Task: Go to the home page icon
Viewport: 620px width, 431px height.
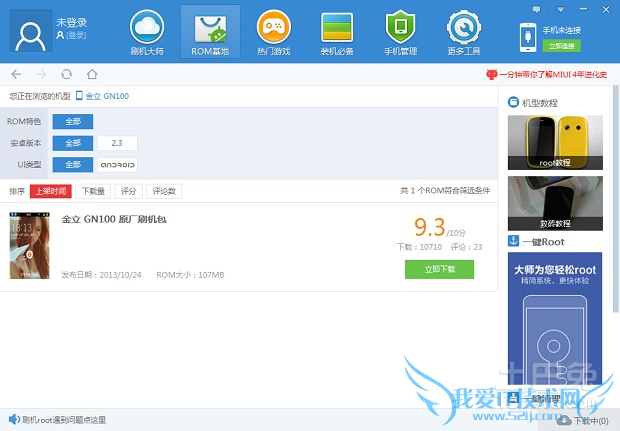Action: tap(92, 74)
